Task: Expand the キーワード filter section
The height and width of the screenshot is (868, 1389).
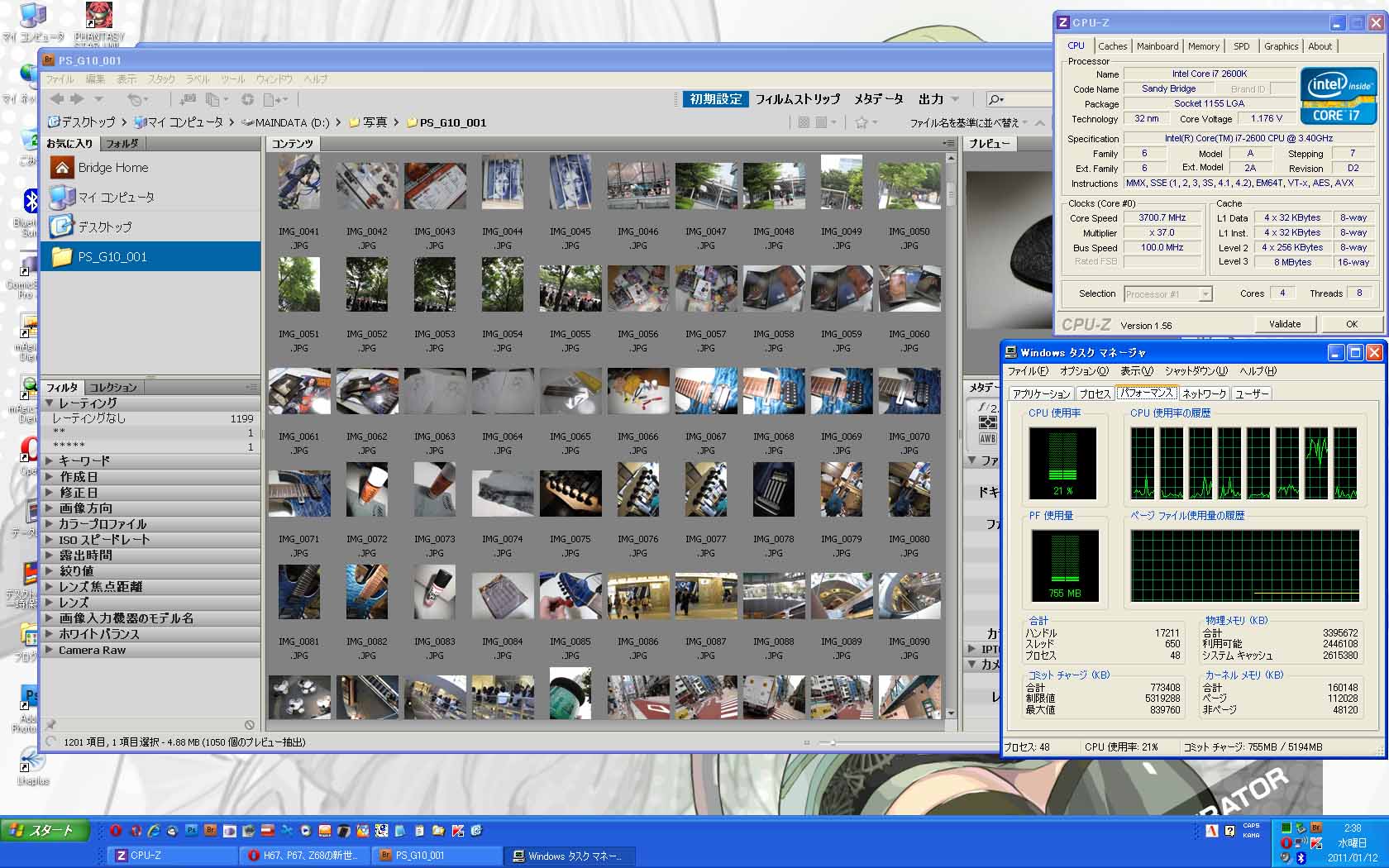Action: click(x=50, y=461)
